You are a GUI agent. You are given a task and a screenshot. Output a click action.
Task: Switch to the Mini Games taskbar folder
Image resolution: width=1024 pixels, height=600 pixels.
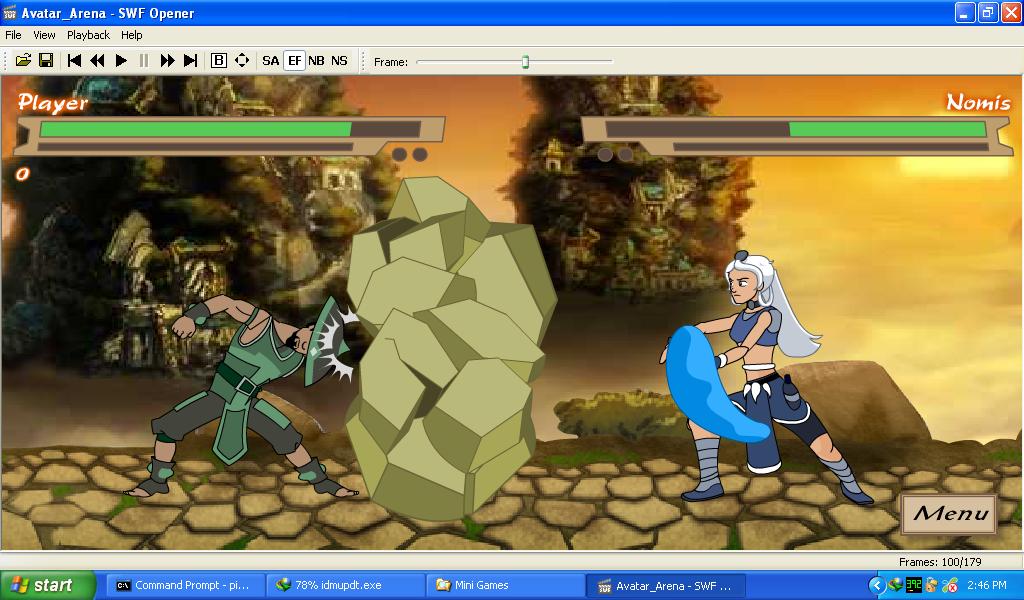pos(505,586)
